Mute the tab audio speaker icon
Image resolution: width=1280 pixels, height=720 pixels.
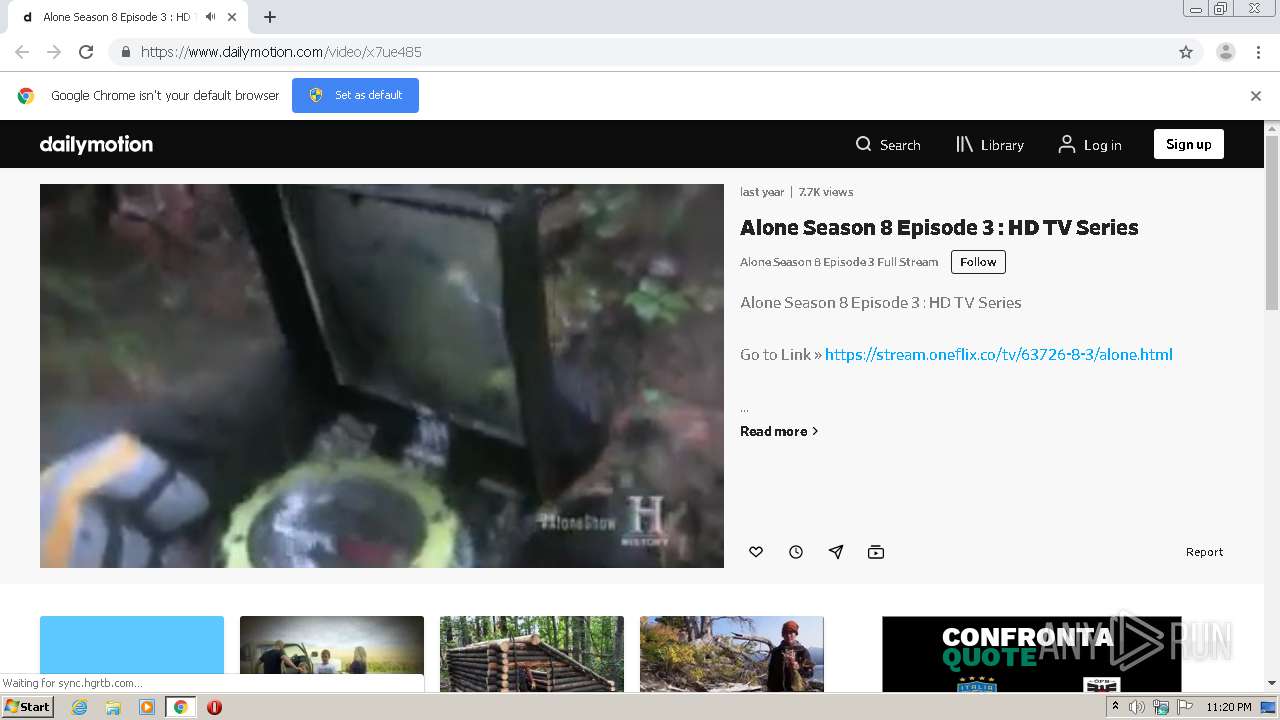(x=210, y=17)
